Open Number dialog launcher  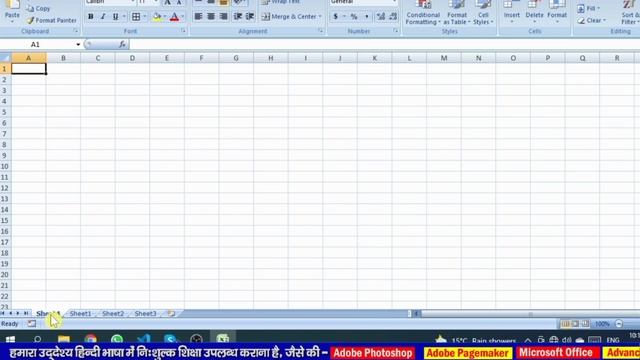coord(396,31)
